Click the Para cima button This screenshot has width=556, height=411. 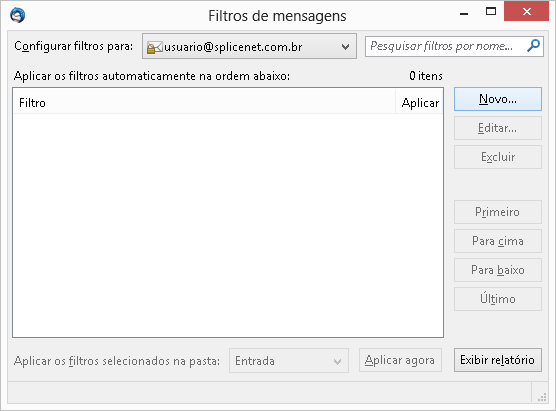click(498, 241)
